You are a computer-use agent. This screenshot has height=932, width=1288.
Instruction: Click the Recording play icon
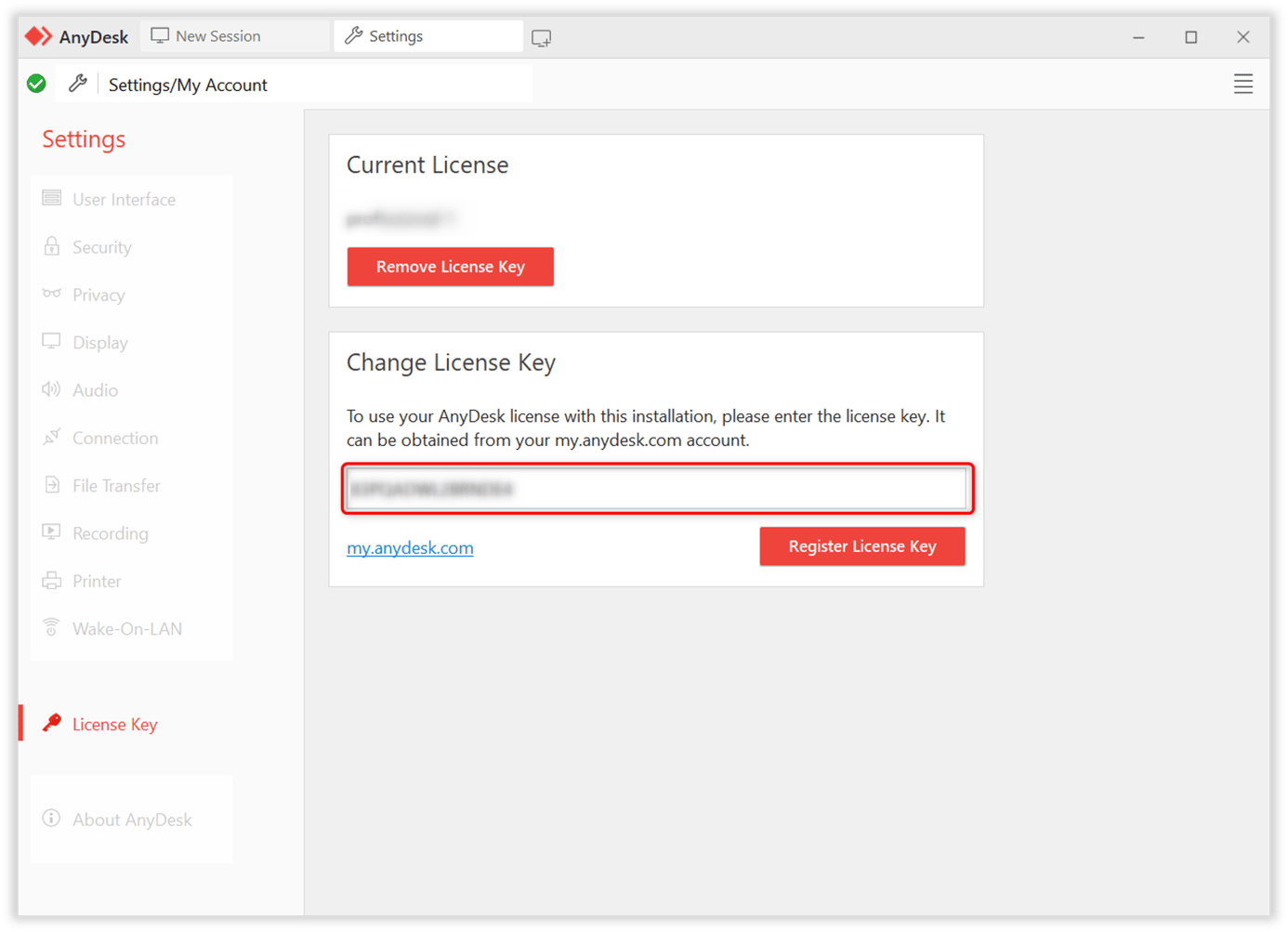coord(51,532)
